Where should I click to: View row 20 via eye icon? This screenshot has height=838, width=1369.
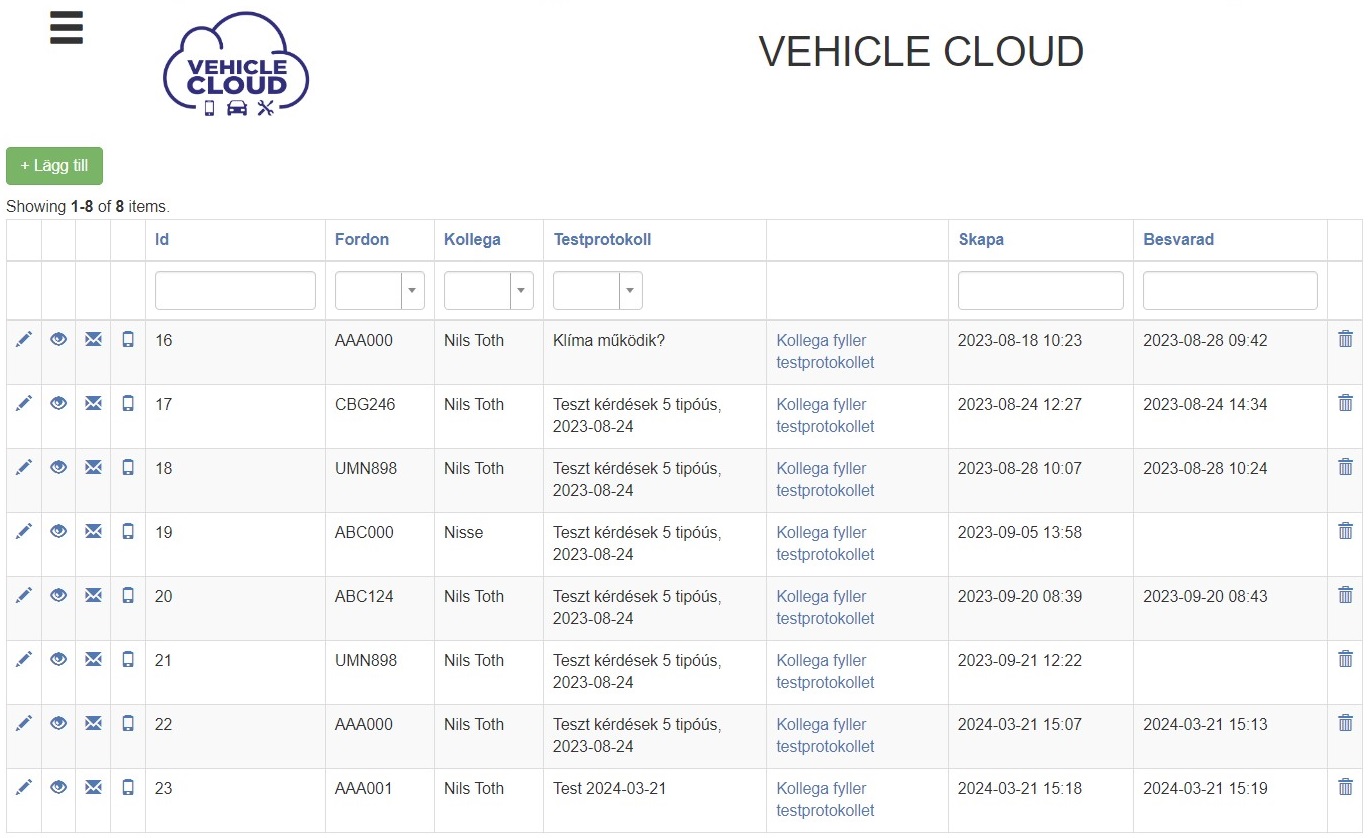[59, 596]
